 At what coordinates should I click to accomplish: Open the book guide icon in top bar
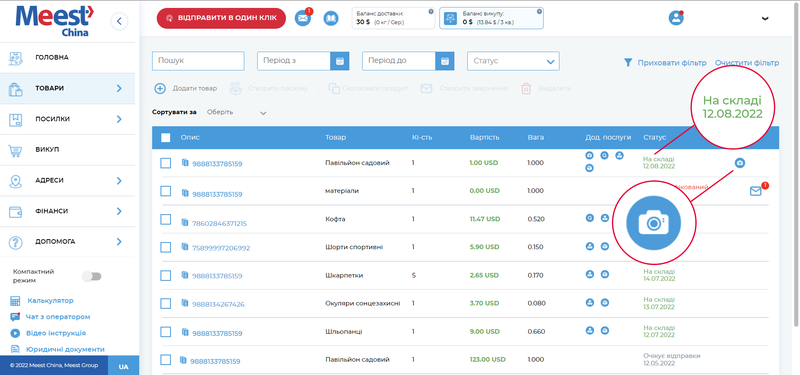point(331,19)
